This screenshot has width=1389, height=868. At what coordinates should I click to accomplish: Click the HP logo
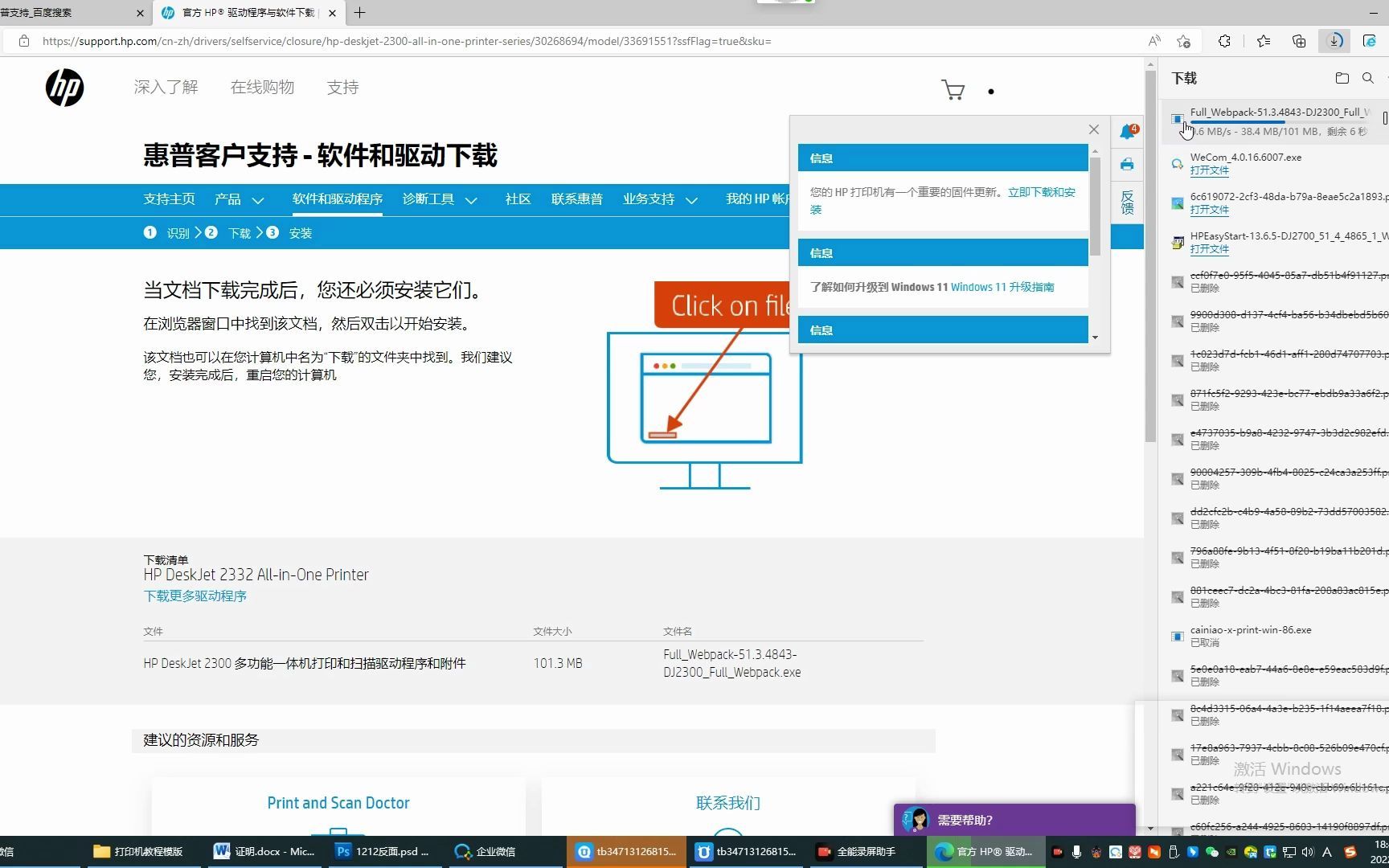[x=64, y=88]
